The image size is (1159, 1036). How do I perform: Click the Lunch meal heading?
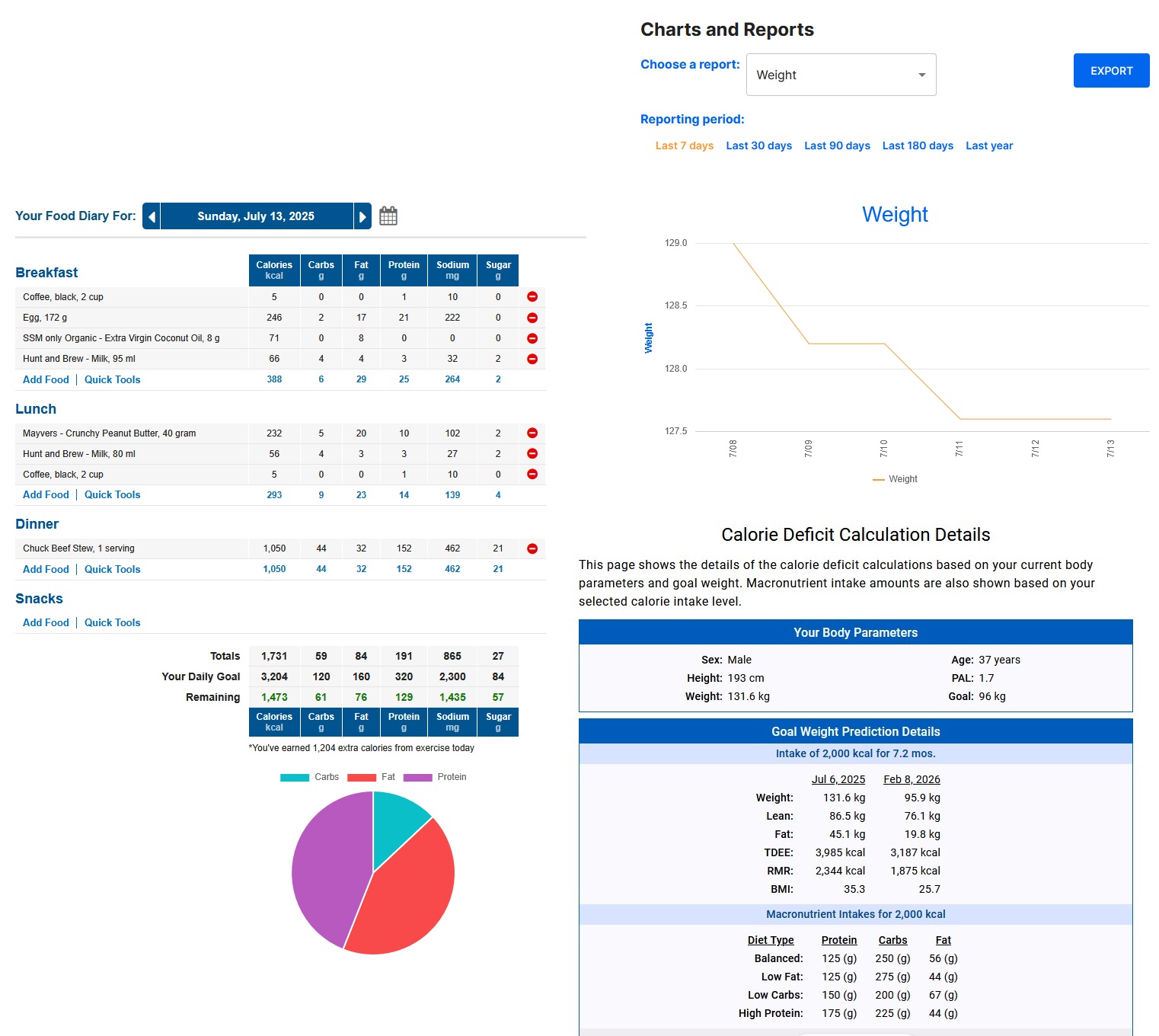coord(36,409)
